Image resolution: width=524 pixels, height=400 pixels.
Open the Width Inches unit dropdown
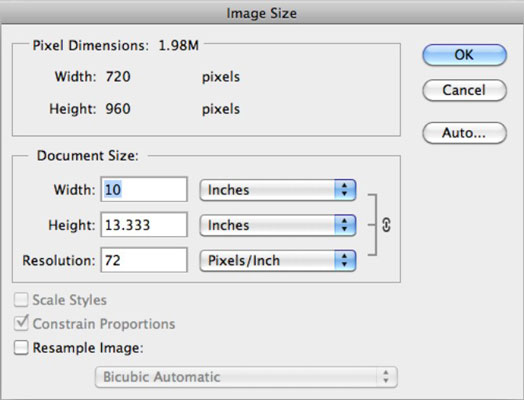click(278, 190)
